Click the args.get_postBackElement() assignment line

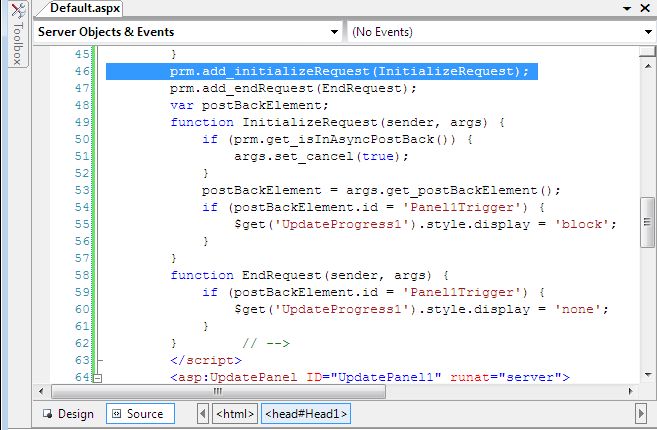(x=381, y=190)
